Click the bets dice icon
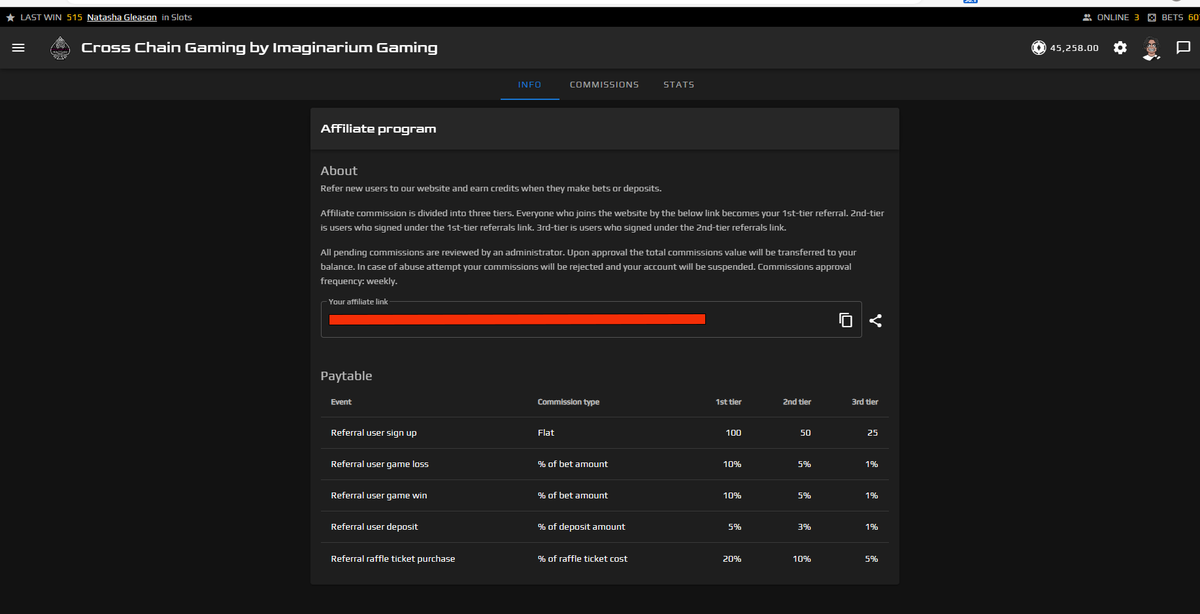1200x614 pixels. pos(1151,17)
